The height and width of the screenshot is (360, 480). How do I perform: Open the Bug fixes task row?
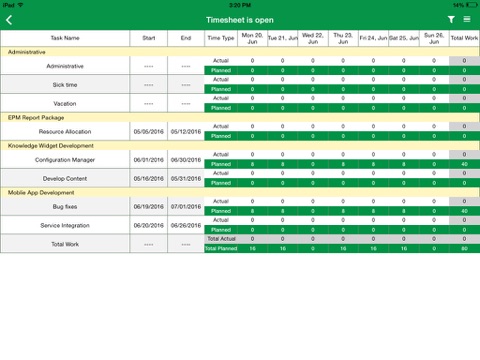tap(65, 206)
